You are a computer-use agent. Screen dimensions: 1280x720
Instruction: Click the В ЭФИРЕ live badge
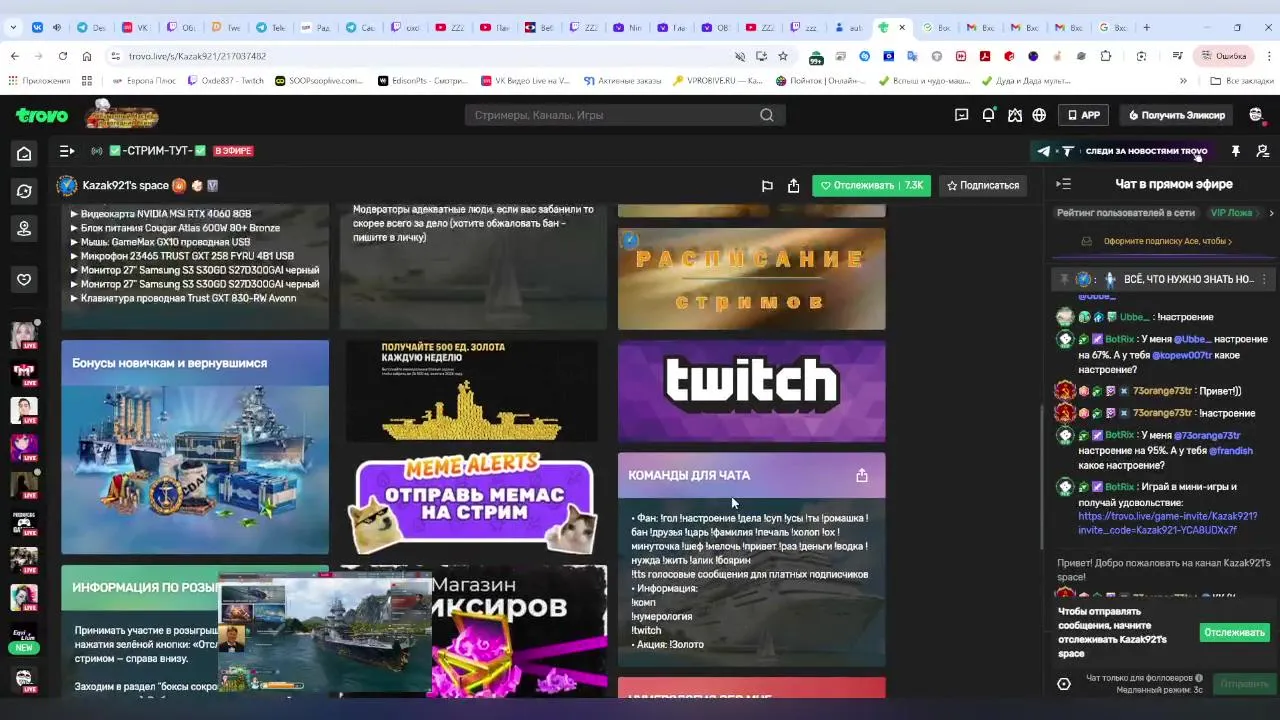[x=233, y=151]
